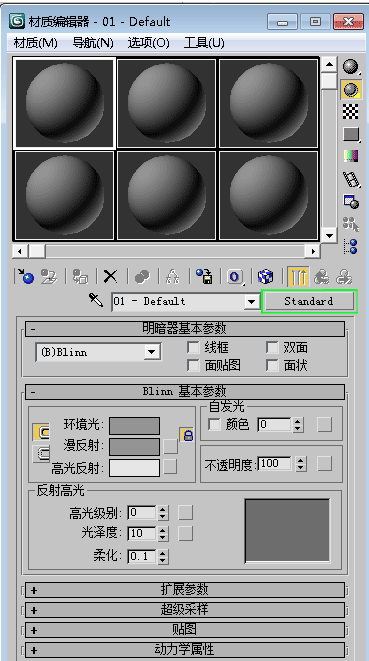369x661 pixels.
Task: Click the lower color lock button left of 漫反射
Action: 41,454
